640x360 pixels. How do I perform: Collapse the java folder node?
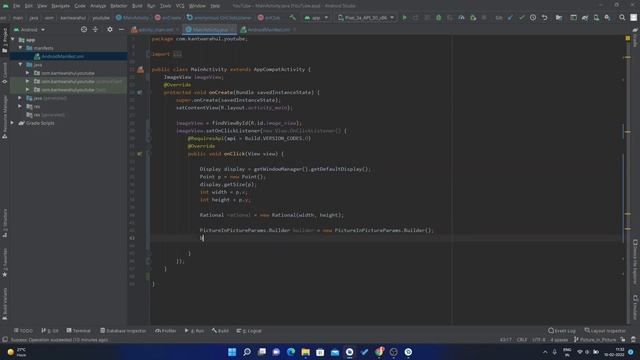click(20, 64)
